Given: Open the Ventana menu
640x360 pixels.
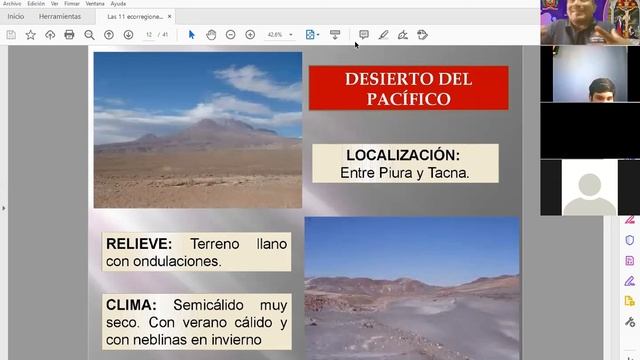Looking at the screenshot, I should [95, 3].
